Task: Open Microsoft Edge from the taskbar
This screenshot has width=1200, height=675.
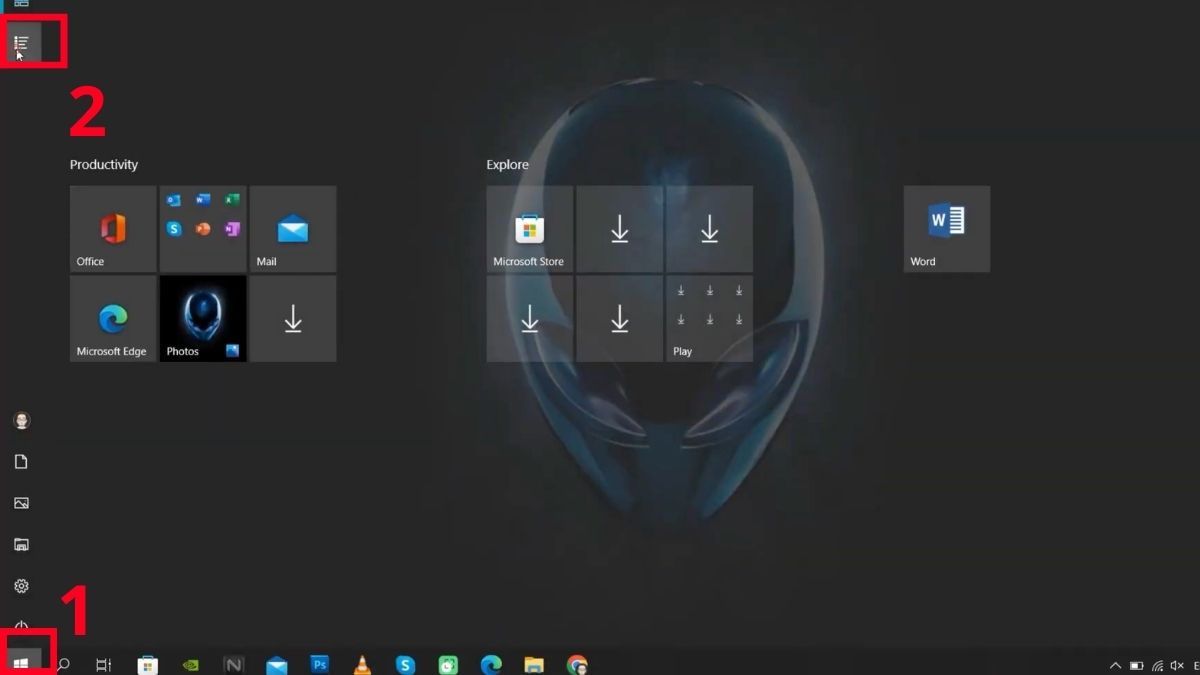Action: click(x=491, y=664)
